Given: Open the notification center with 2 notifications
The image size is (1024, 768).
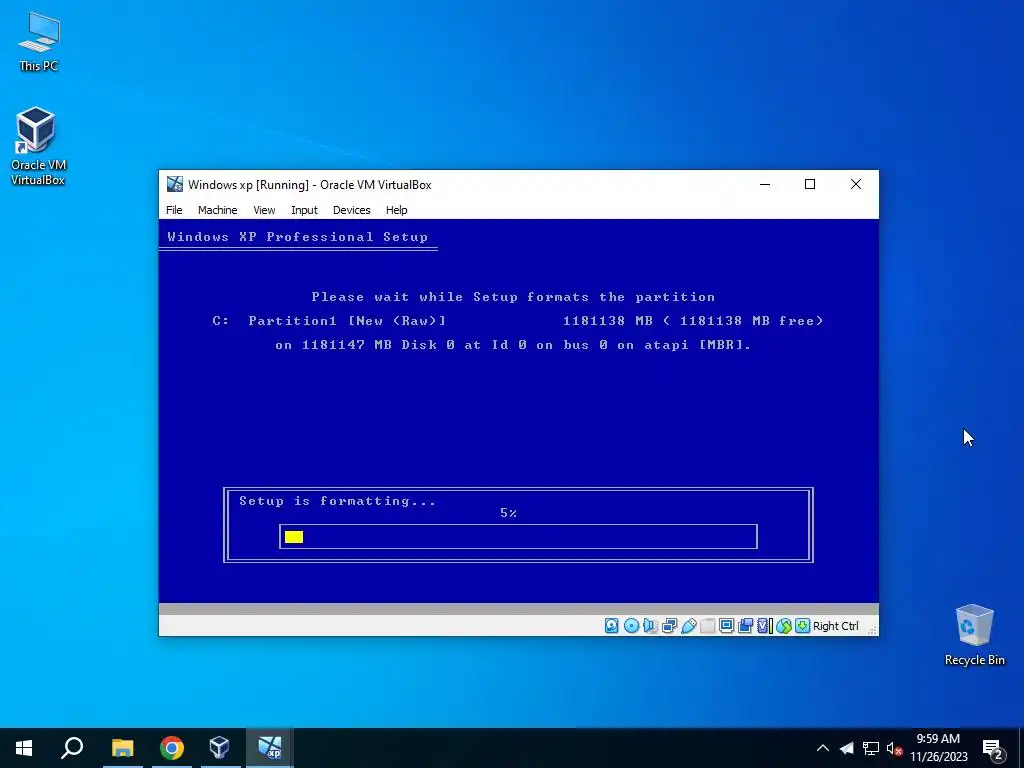Looking at the screenshot, I should coord(992,749).
